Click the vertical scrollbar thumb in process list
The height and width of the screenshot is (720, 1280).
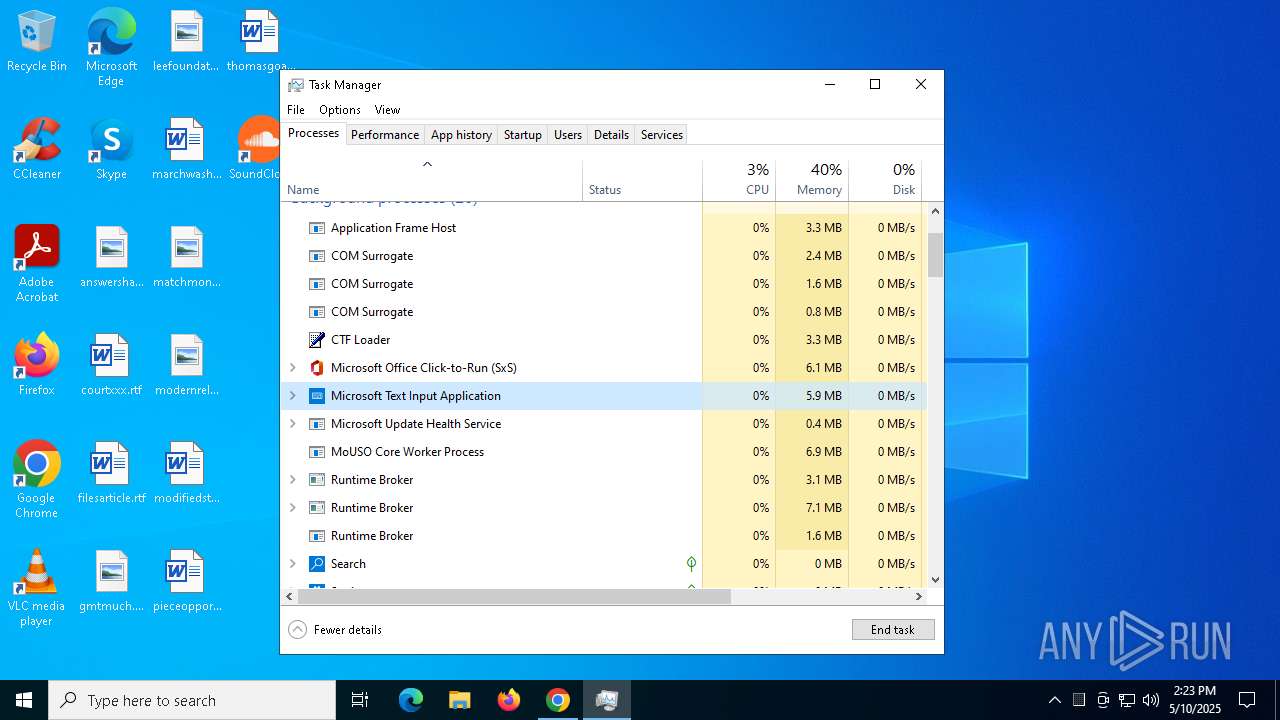pos(935,255)
